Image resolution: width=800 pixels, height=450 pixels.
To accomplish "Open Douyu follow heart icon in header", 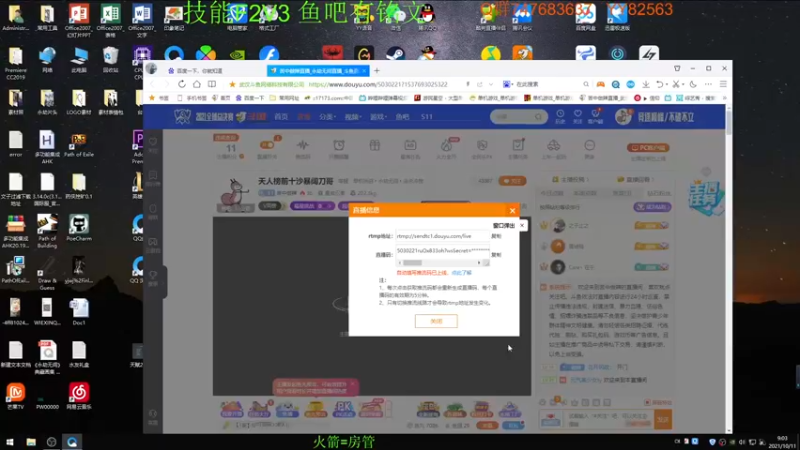I will (x=578, y=116).
